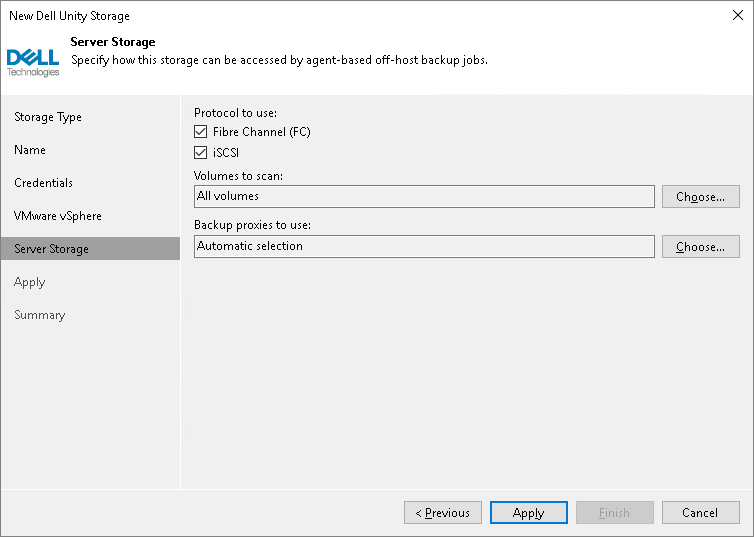Select the Server Storage step

[90, 249]
